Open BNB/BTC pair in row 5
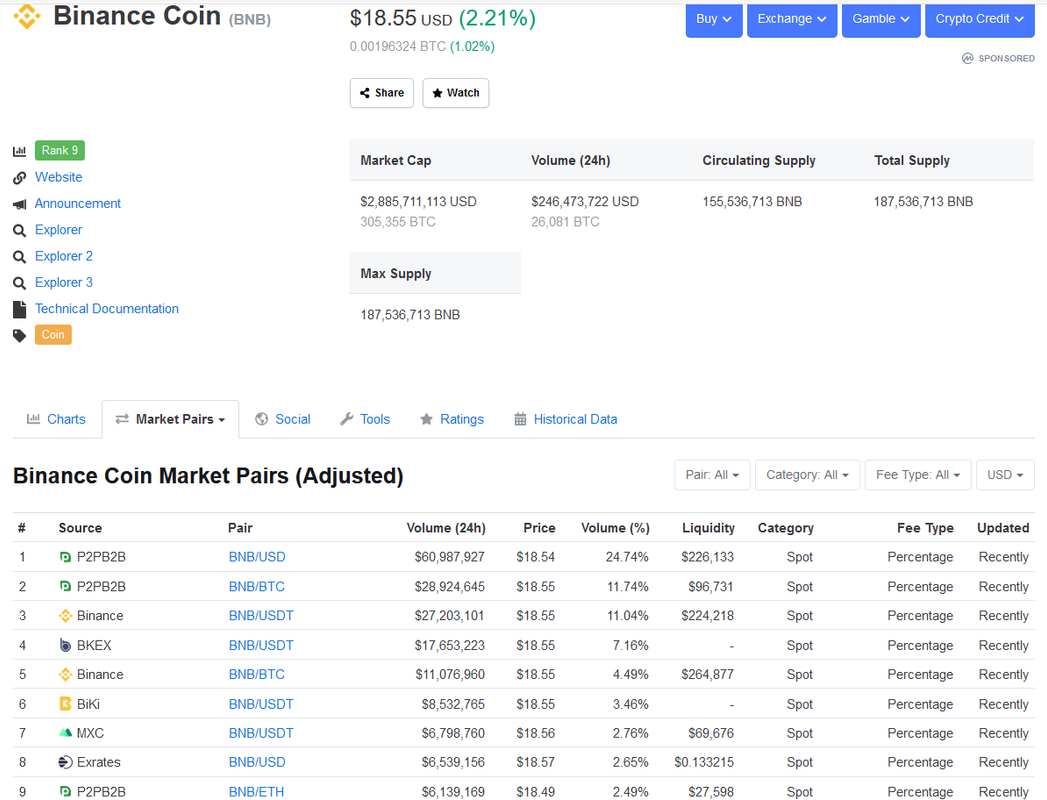The image size is (1047, 800). (257, 674)
